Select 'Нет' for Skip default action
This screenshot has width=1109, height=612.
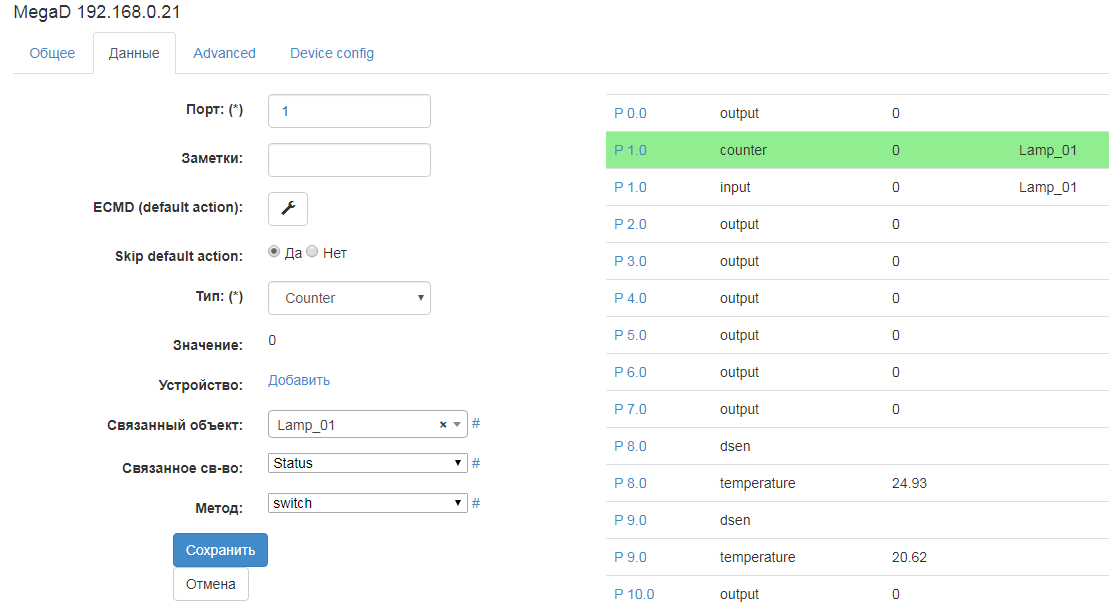[312, 253]
